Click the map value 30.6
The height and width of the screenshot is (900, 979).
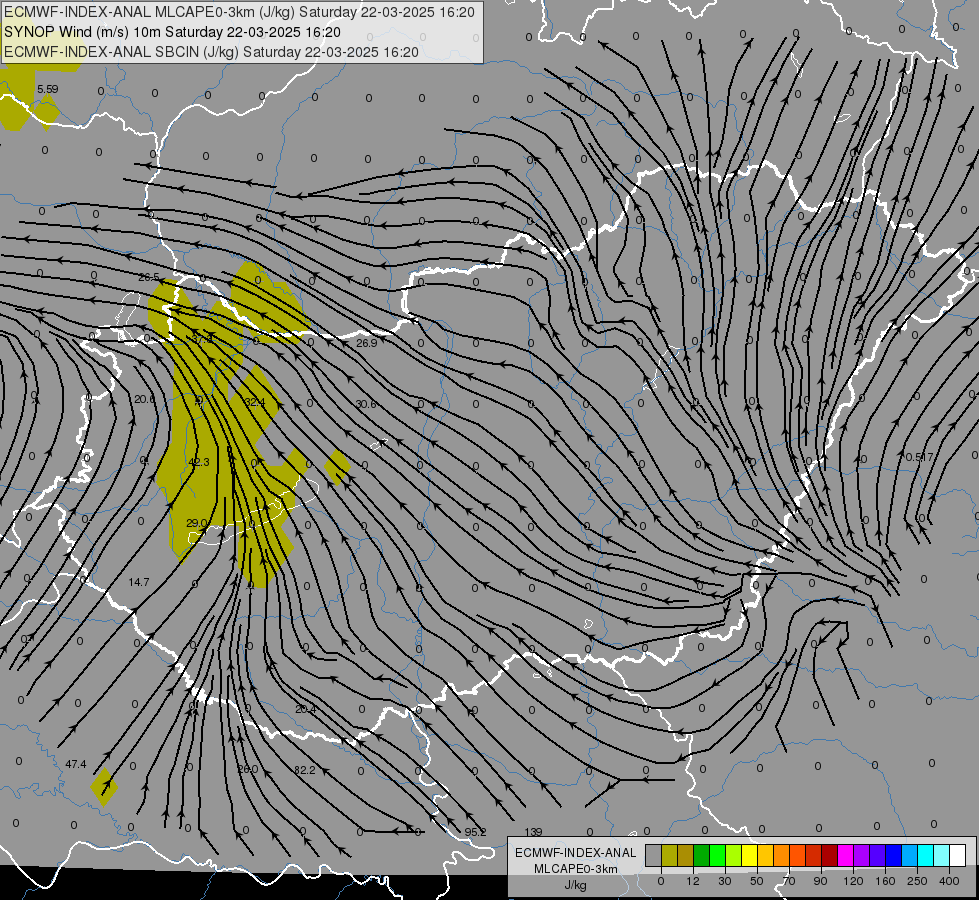pyautogui.click(x=366, y=404)
